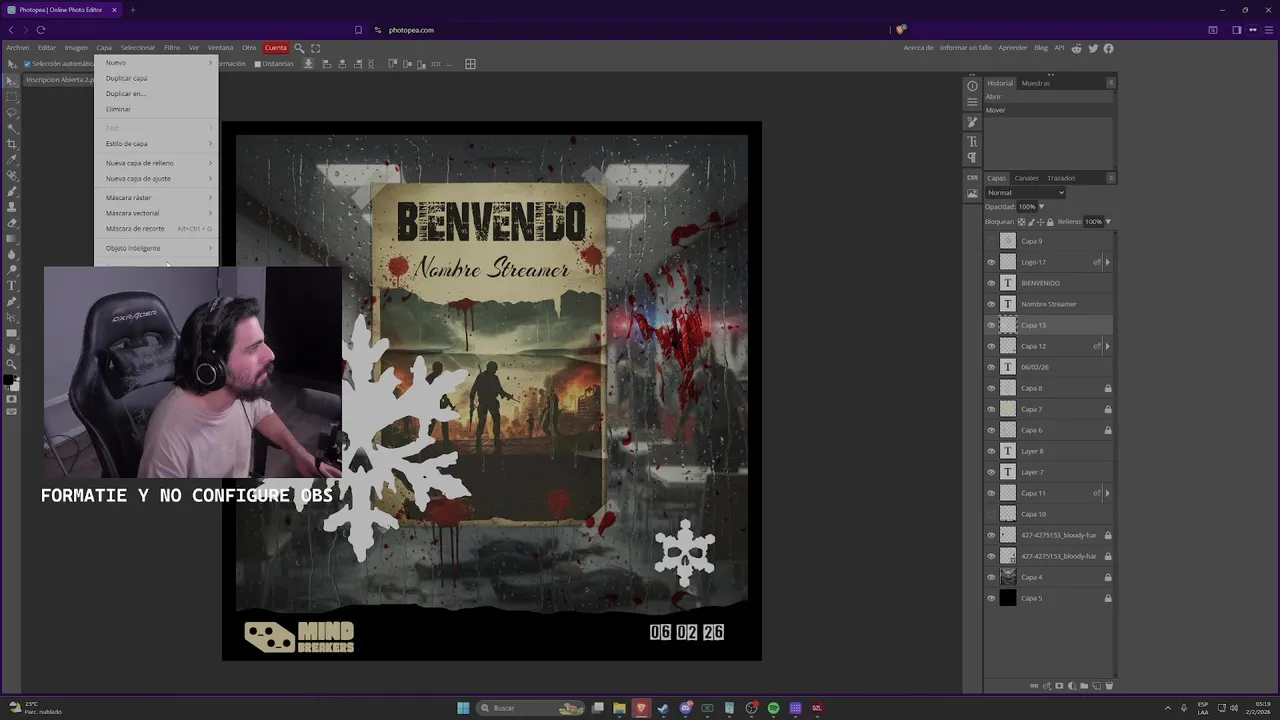The width and height of the screenshot is (1280, 720).
Task: Show the hidden Capa 9 layer
Action: click(991, 241)
